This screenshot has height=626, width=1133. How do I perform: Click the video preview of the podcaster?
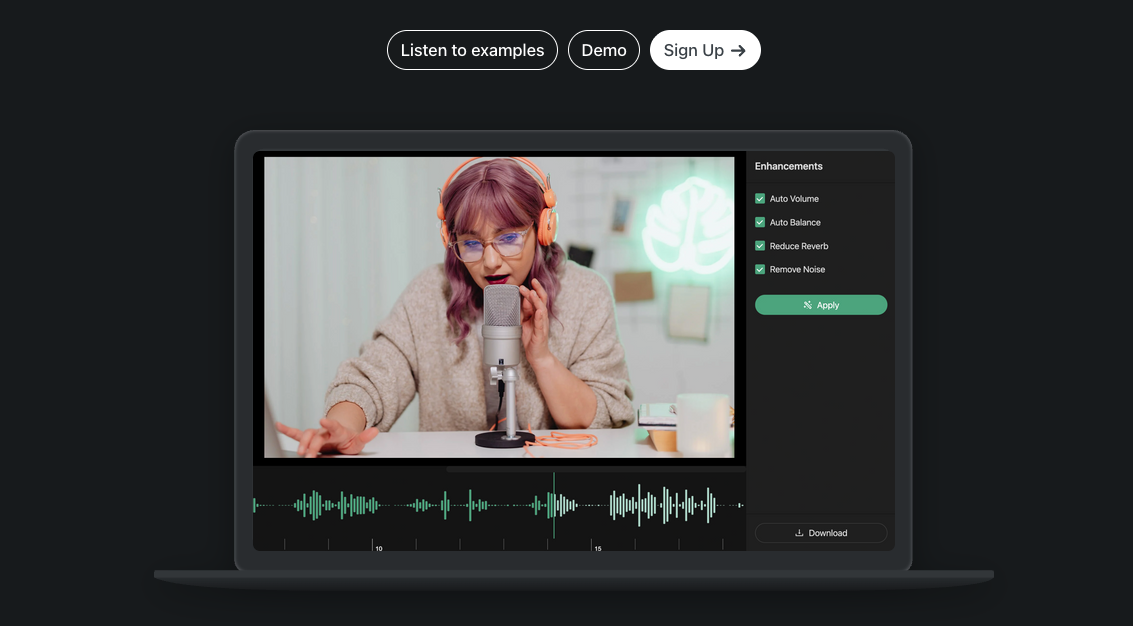click(x=500, y=308)
